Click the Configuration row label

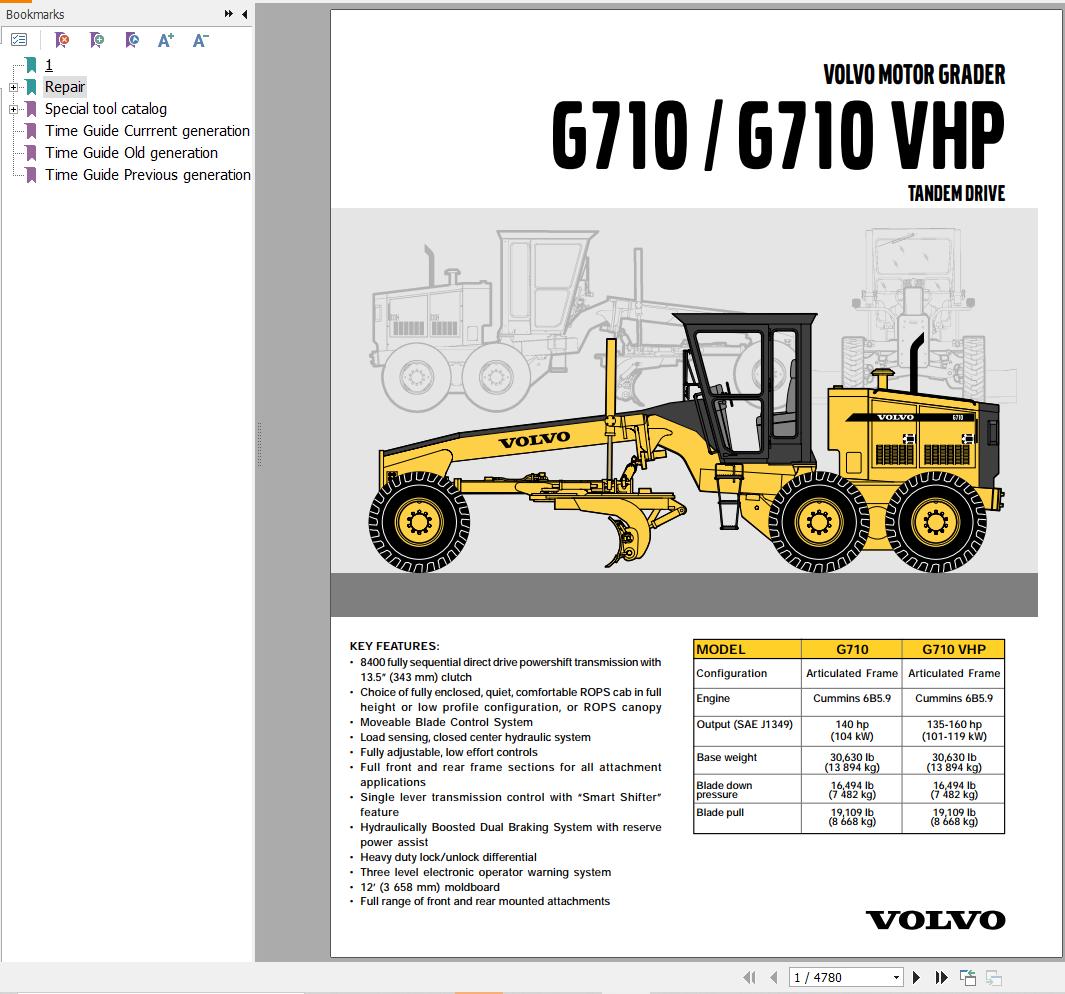(x=732, y=673)
